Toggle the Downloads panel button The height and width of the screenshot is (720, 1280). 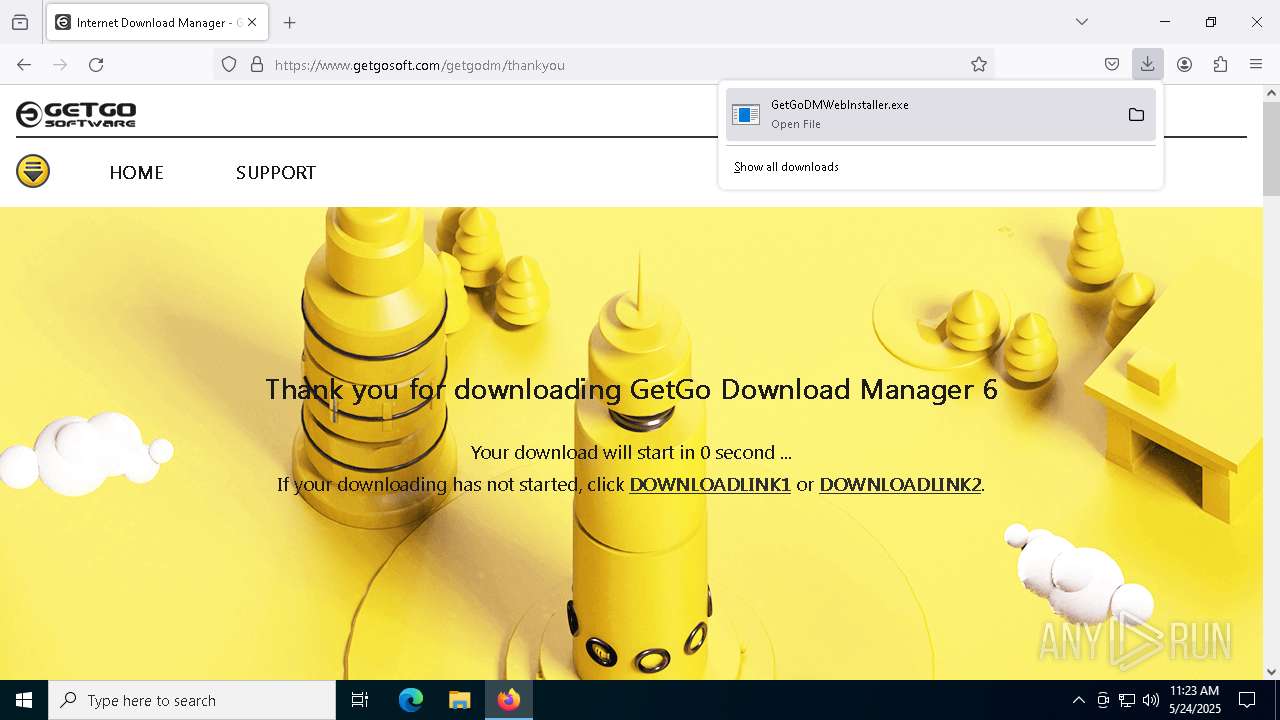[x=1148, y=65]
